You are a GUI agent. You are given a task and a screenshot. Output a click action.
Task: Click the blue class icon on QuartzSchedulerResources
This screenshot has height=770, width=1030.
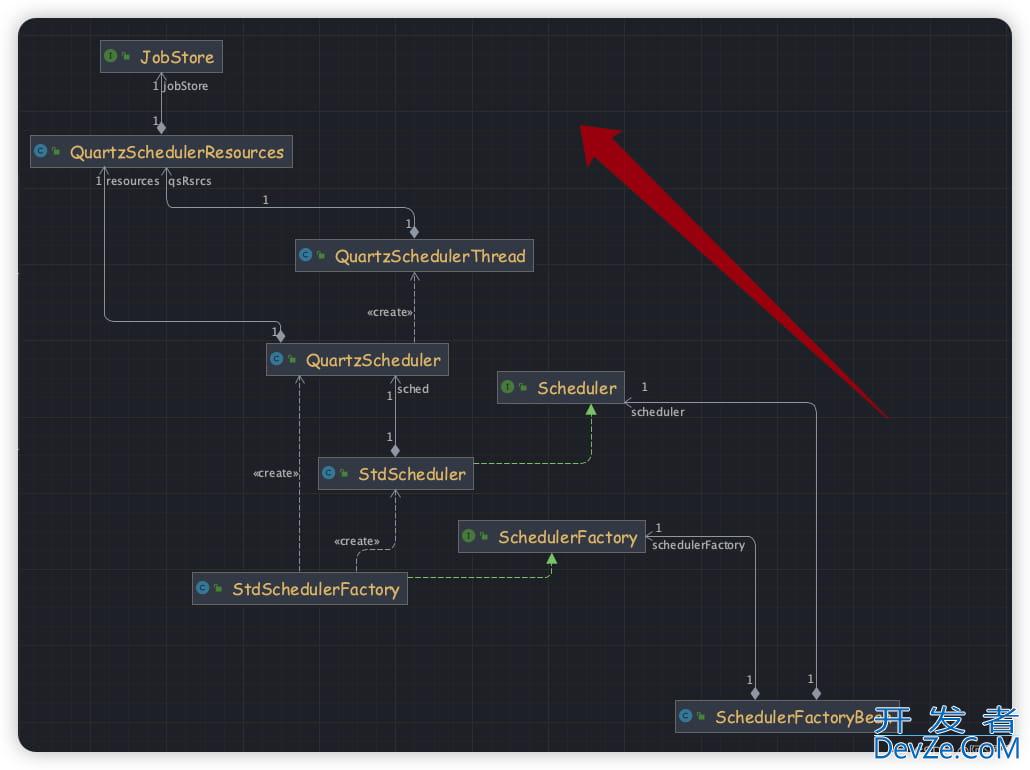(x=41, y=150)
